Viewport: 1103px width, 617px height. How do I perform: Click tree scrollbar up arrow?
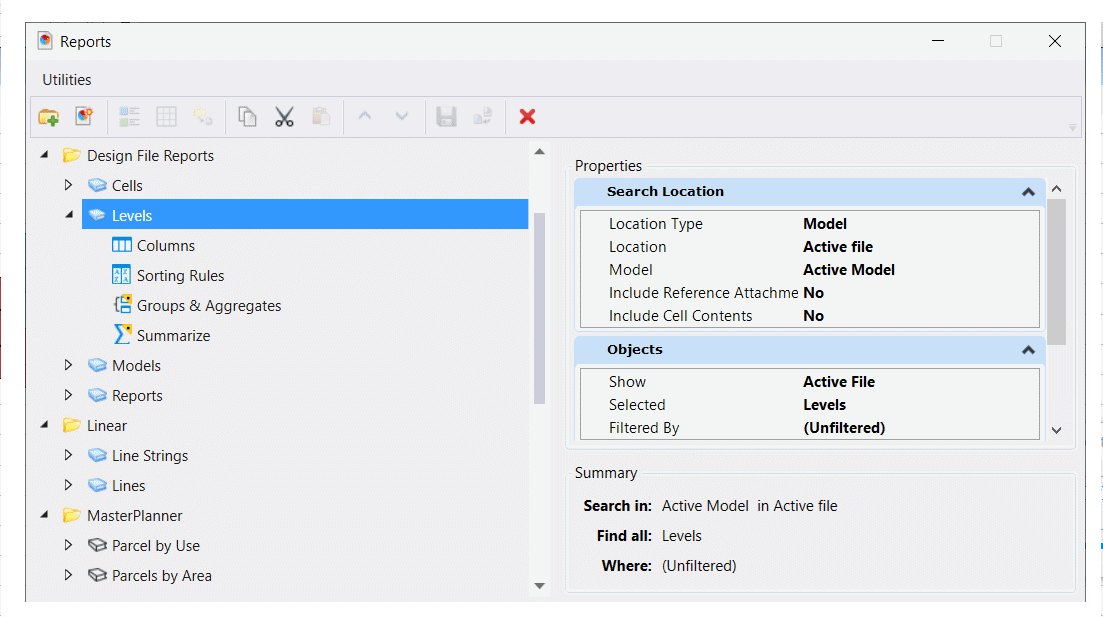540,152
